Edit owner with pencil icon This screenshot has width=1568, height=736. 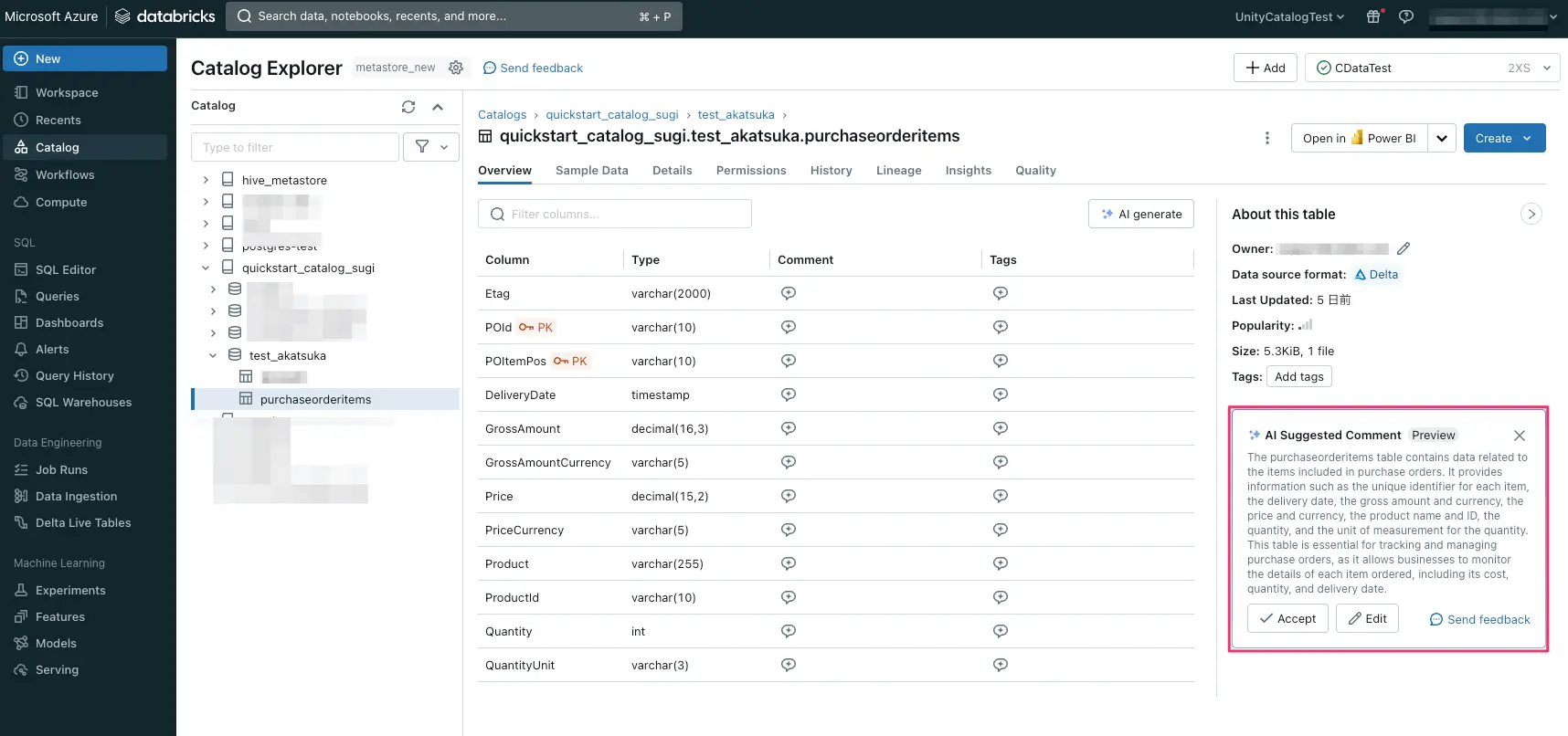(x=1404, y=248)
